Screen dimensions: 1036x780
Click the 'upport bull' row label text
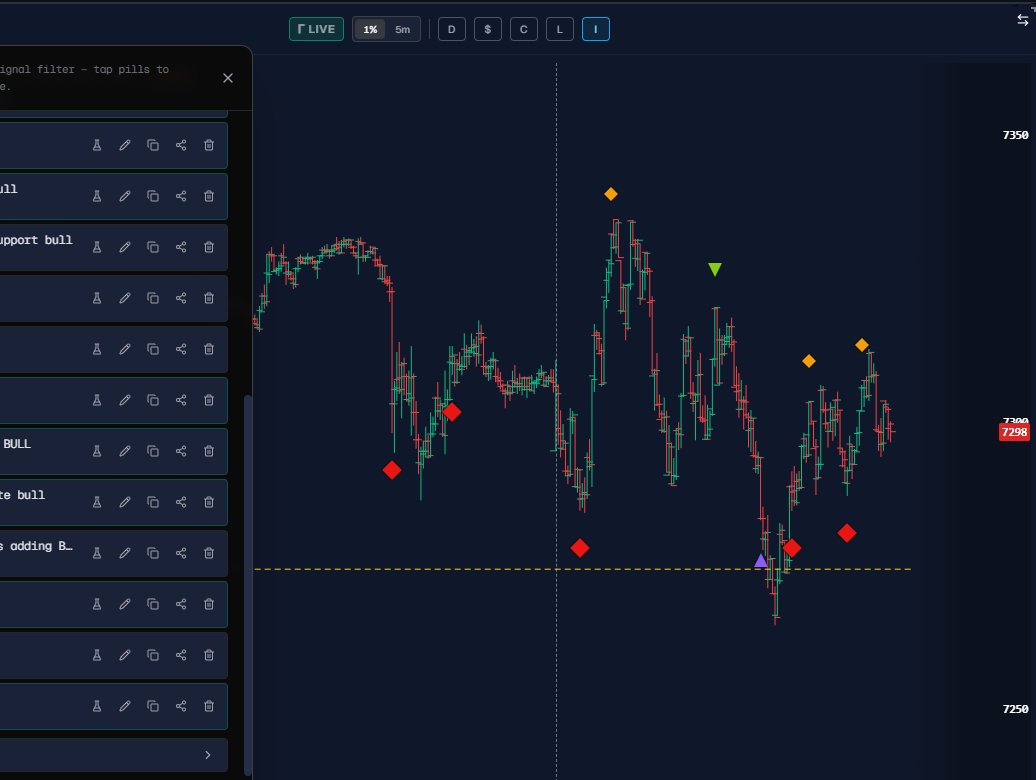coord(36,240)
